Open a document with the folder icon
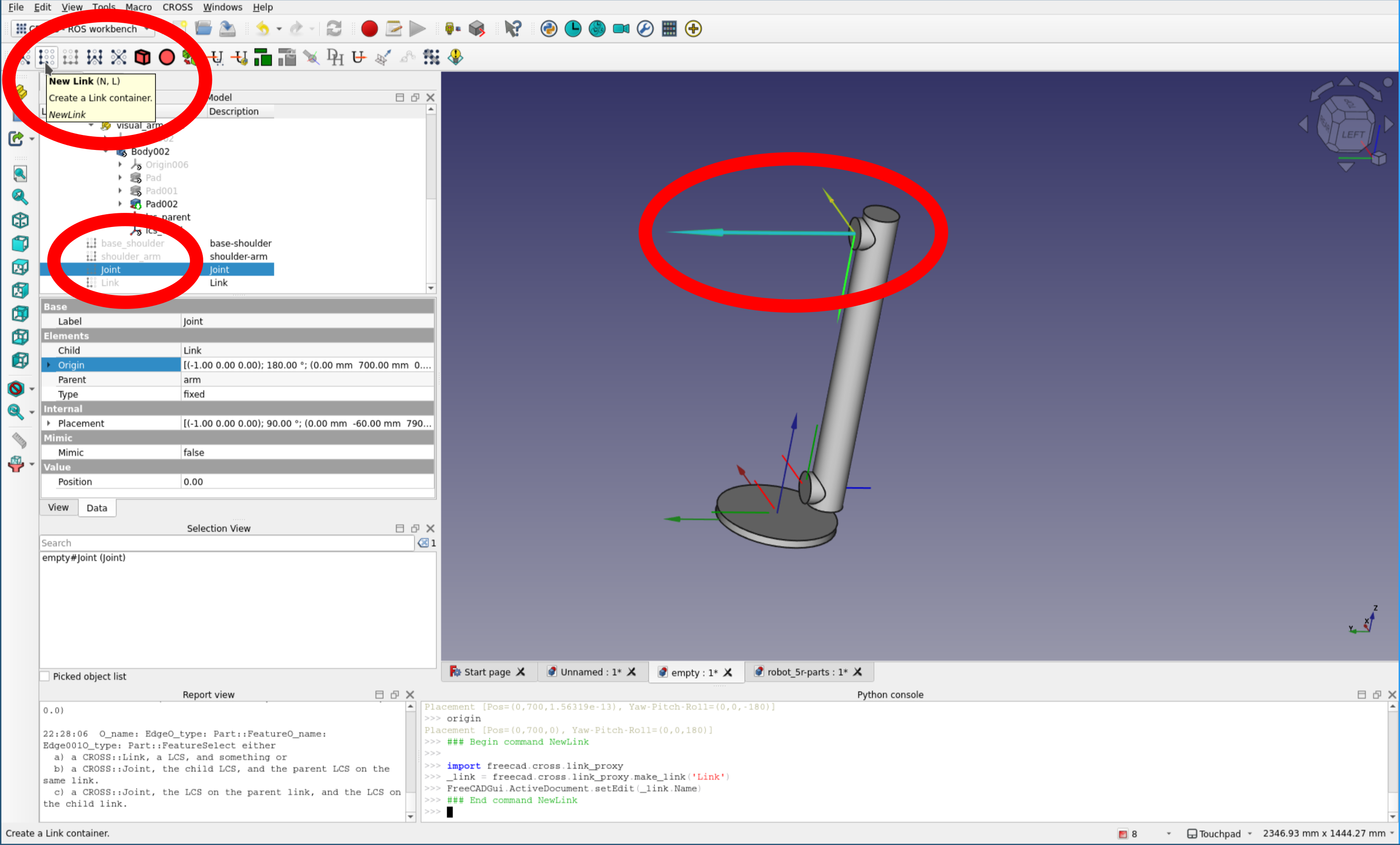 (x=203, y=28)
